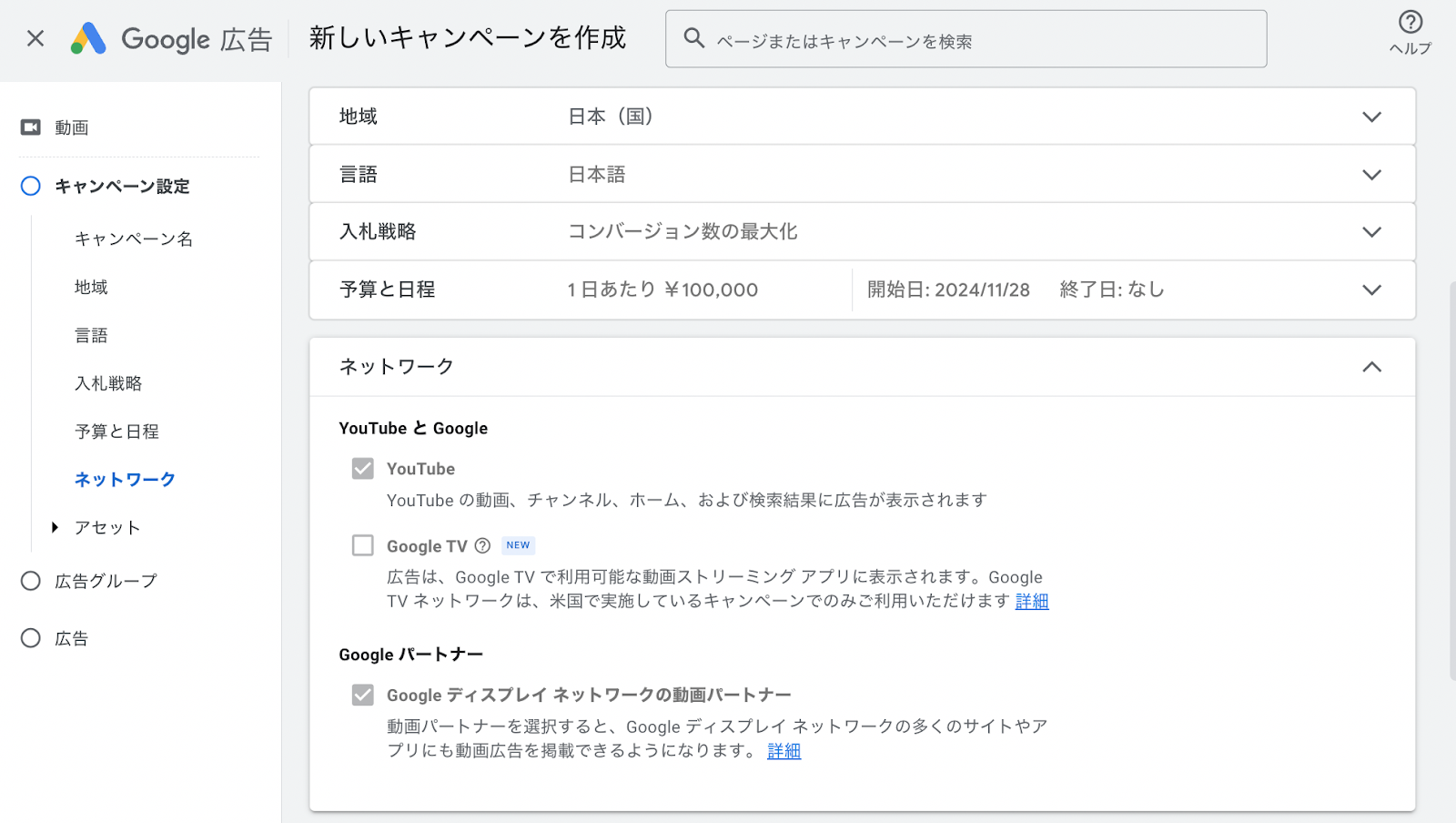The image size is (1456, 823).
Task: Toggle Google ディスプレイ ネットワーク video partners checkbox
Action: (x=363, y=695)
